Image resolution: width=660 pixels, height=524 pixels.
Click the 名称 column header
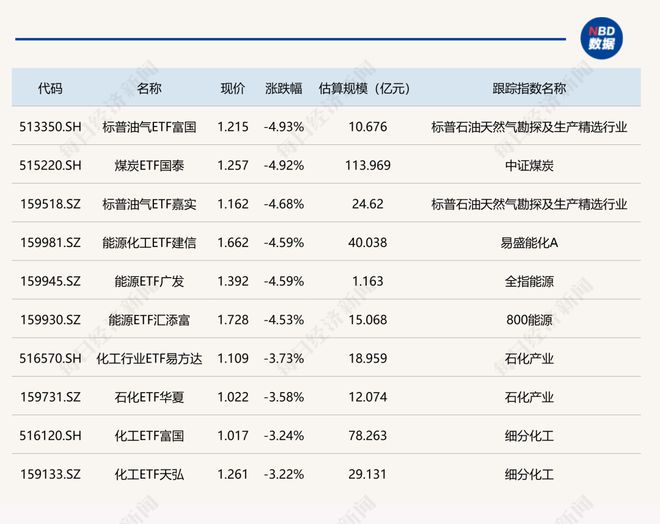click(149, 88)
